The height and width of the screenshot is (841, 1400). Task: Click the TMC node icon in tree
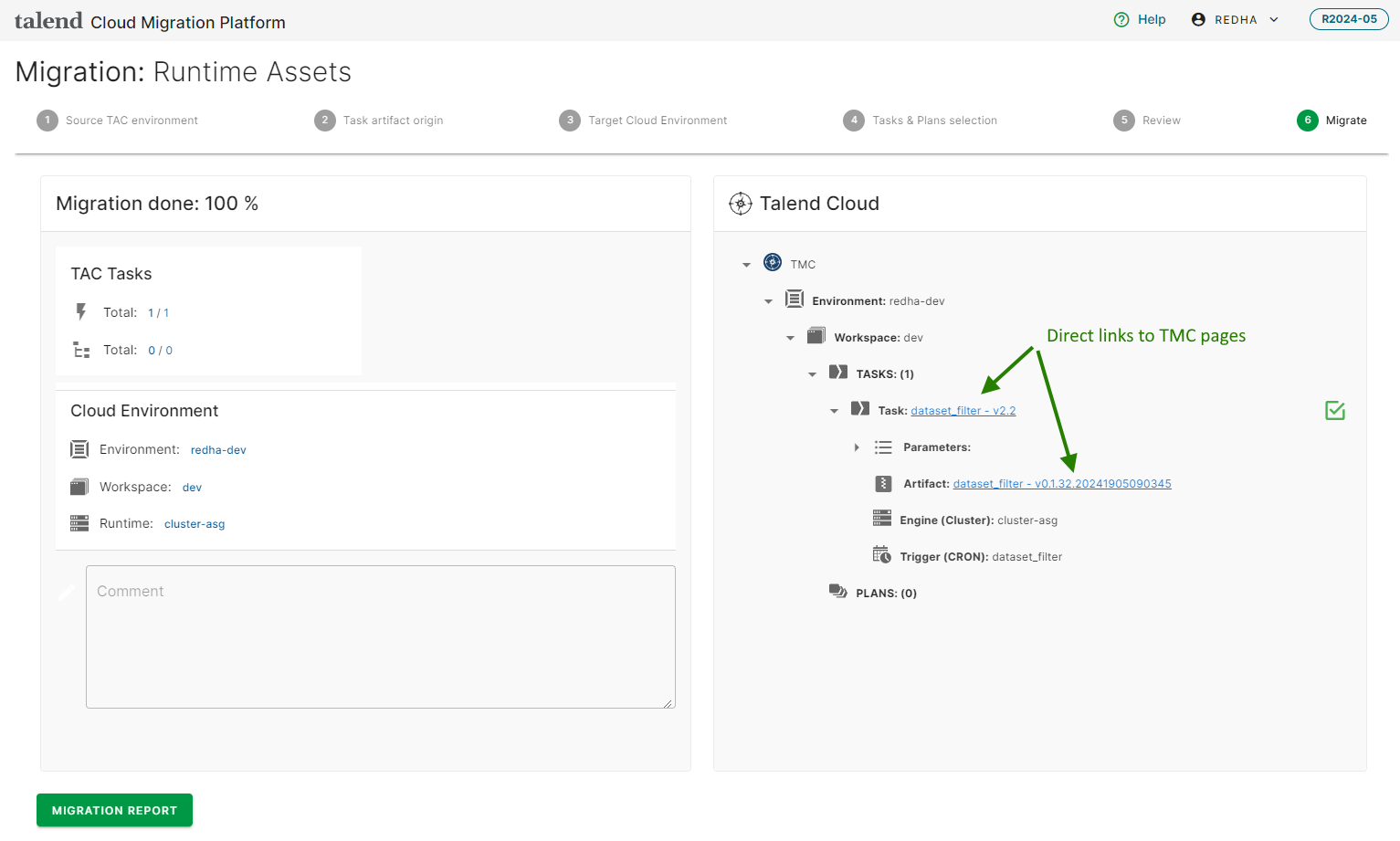pyautogui.click(x=773, y=263)
